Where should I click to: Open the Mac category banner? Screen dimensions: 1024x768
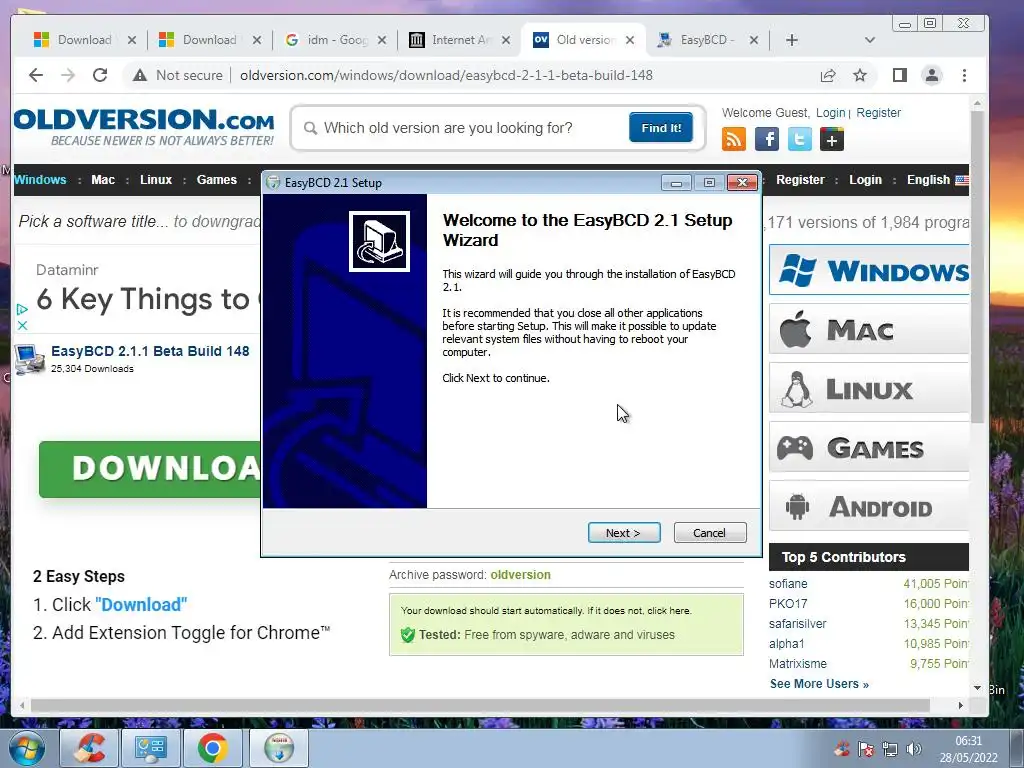(x=869, y=330)
